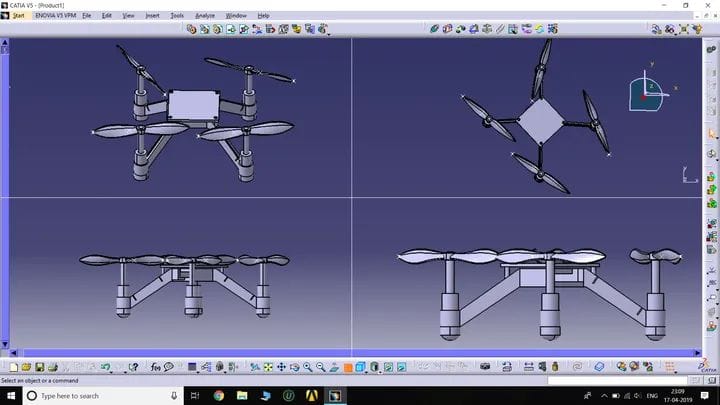Activate the Pan view tool
The width and height of the screenshot is (720, 405).
pyautogui.click(x=281, y=367)
